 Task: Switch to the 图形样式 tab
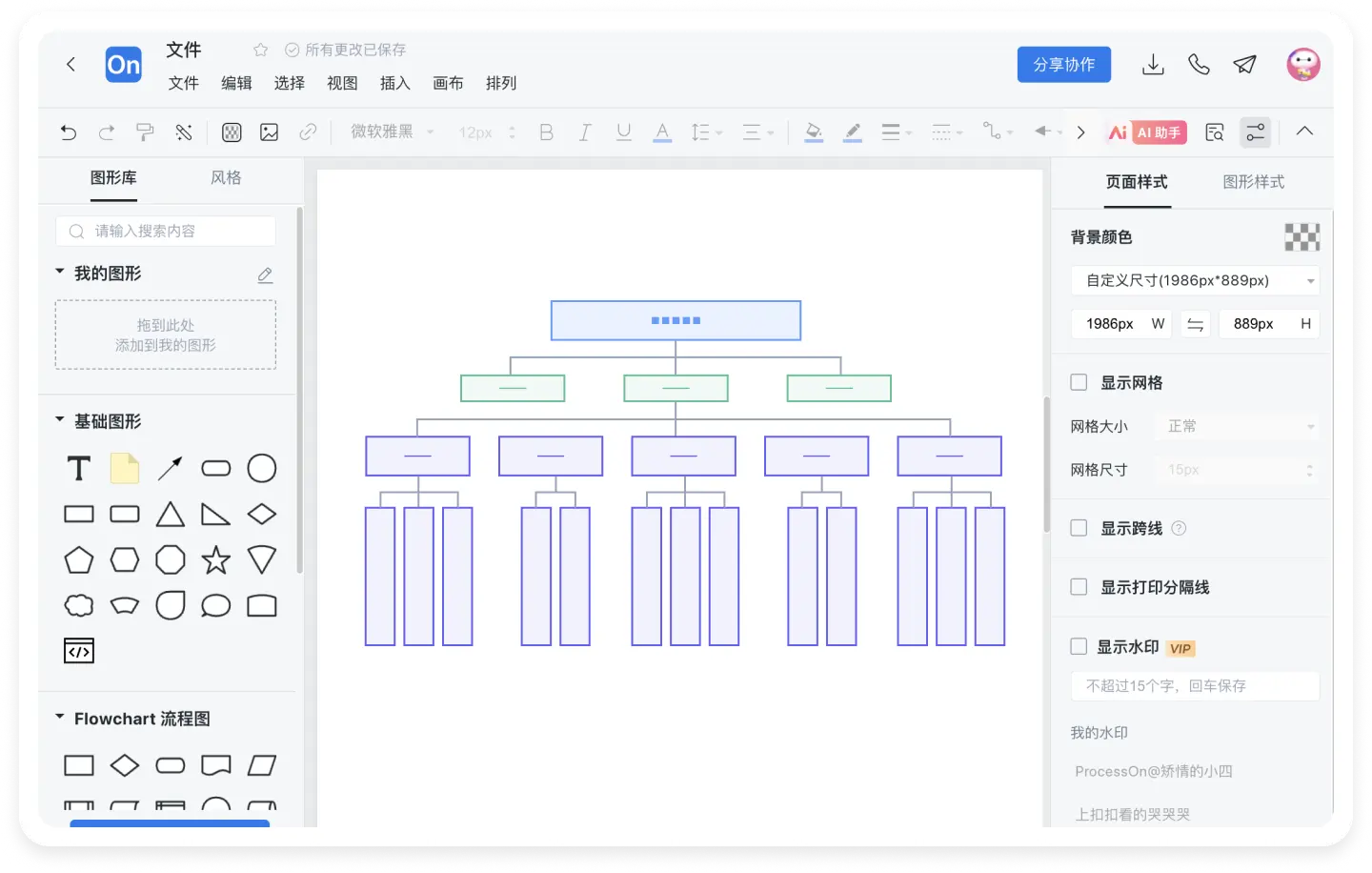click(1253, 182)
